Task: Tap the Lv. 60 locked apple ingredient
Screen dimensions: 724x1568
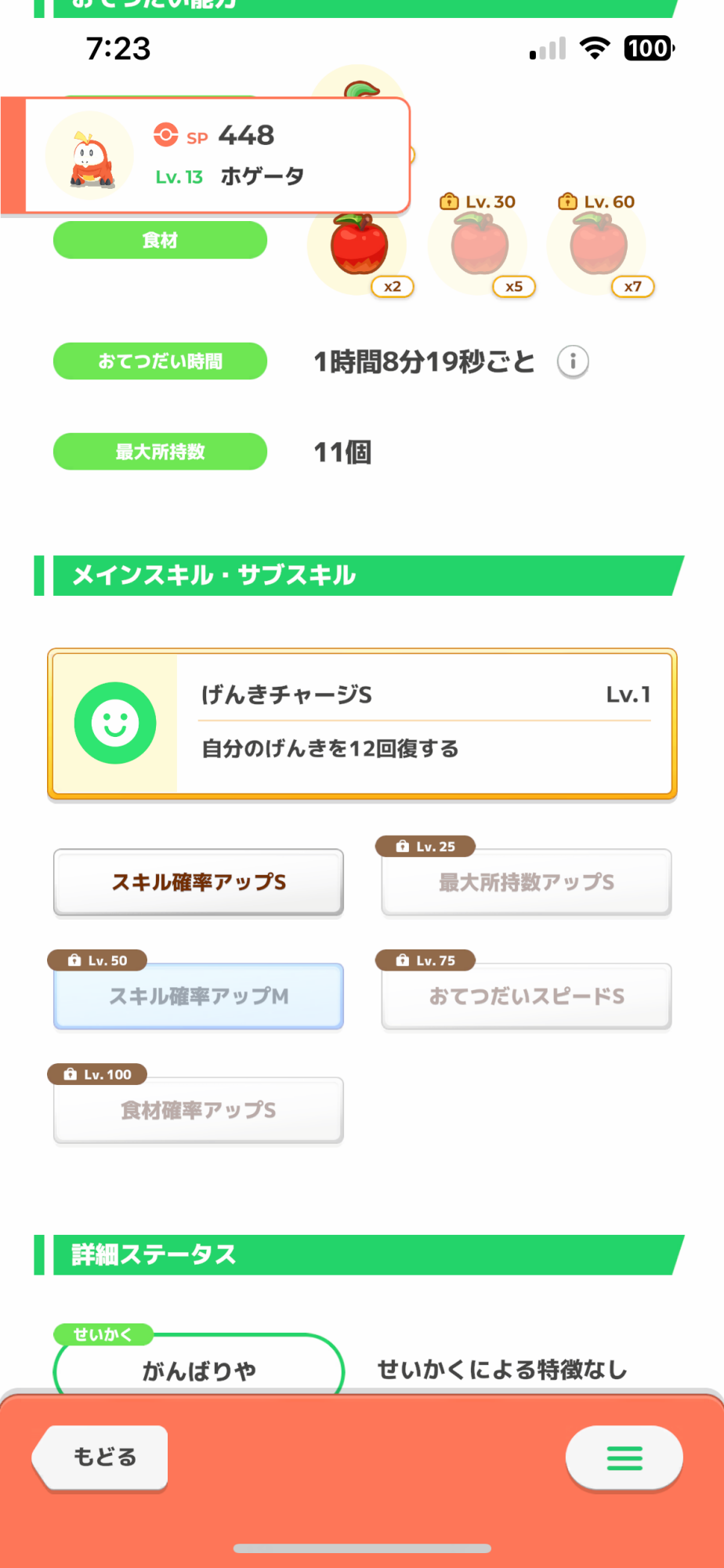Action: (x=599, y=245)
